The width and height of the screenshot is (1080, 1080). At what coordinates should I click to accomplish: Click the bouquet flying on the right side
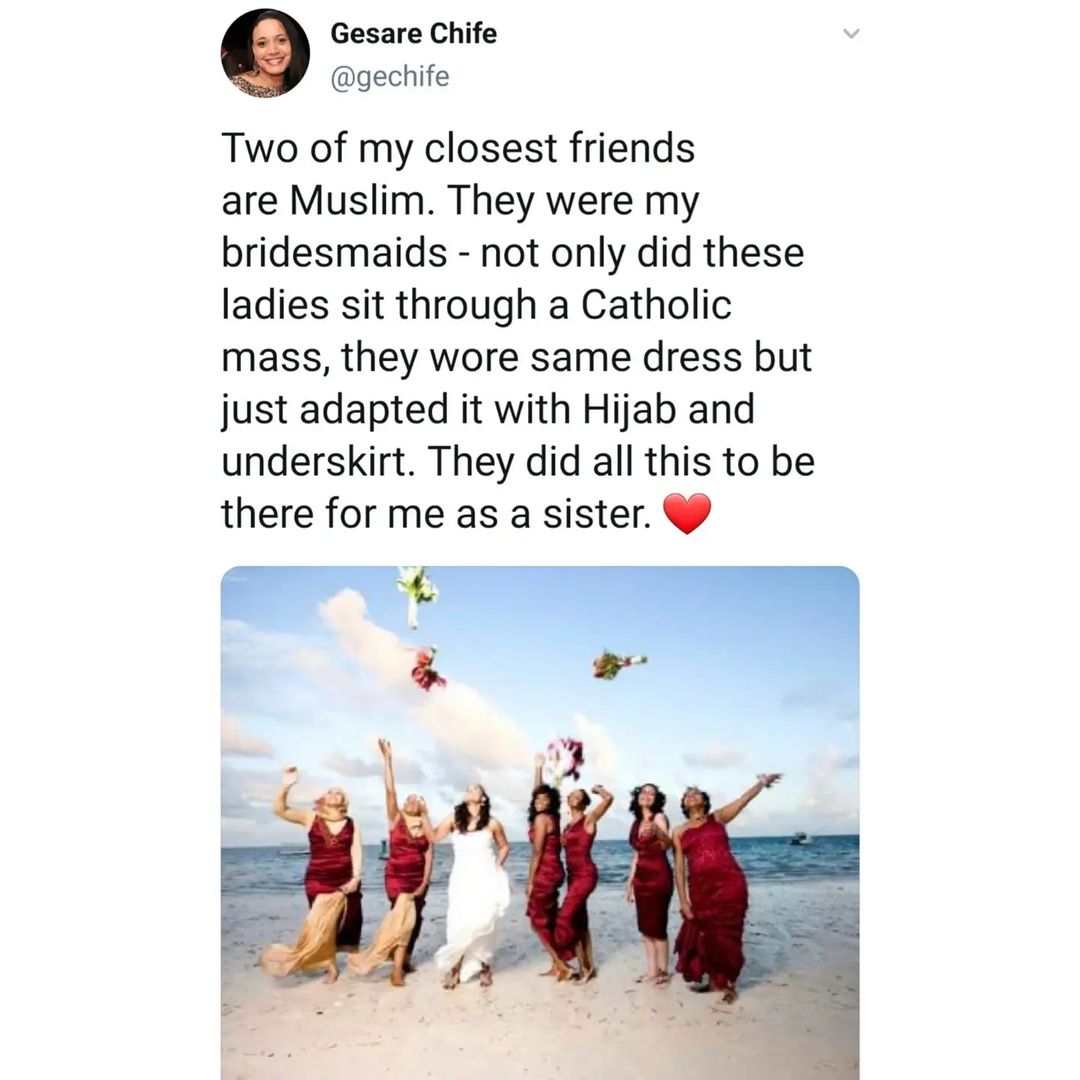(x=618, y=664)
